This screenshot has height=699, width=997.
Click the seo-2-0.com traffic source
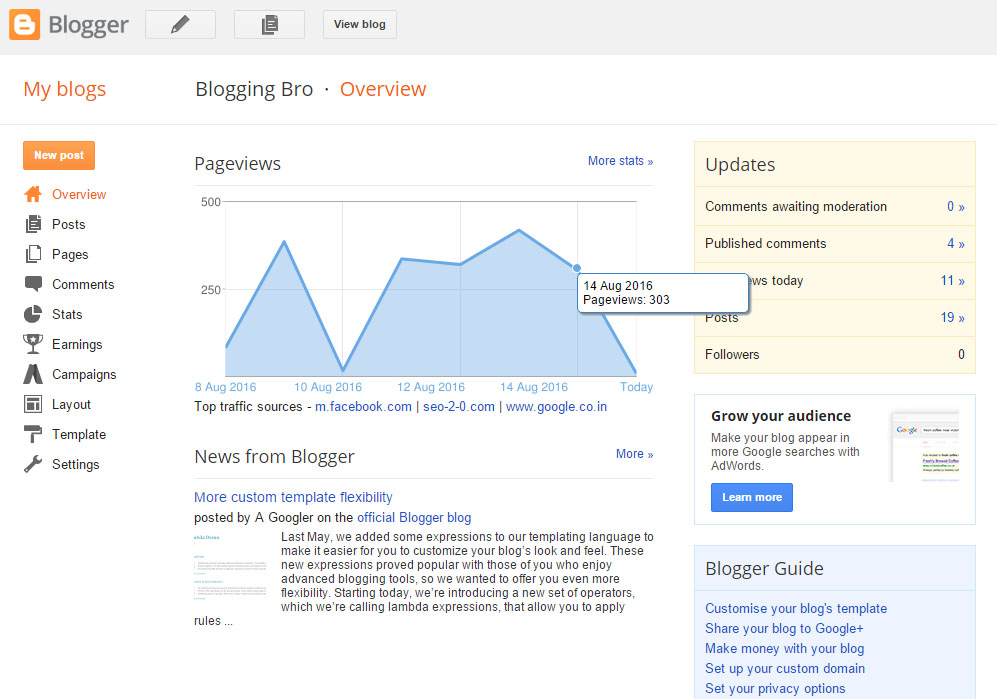(x=458, y=406)
